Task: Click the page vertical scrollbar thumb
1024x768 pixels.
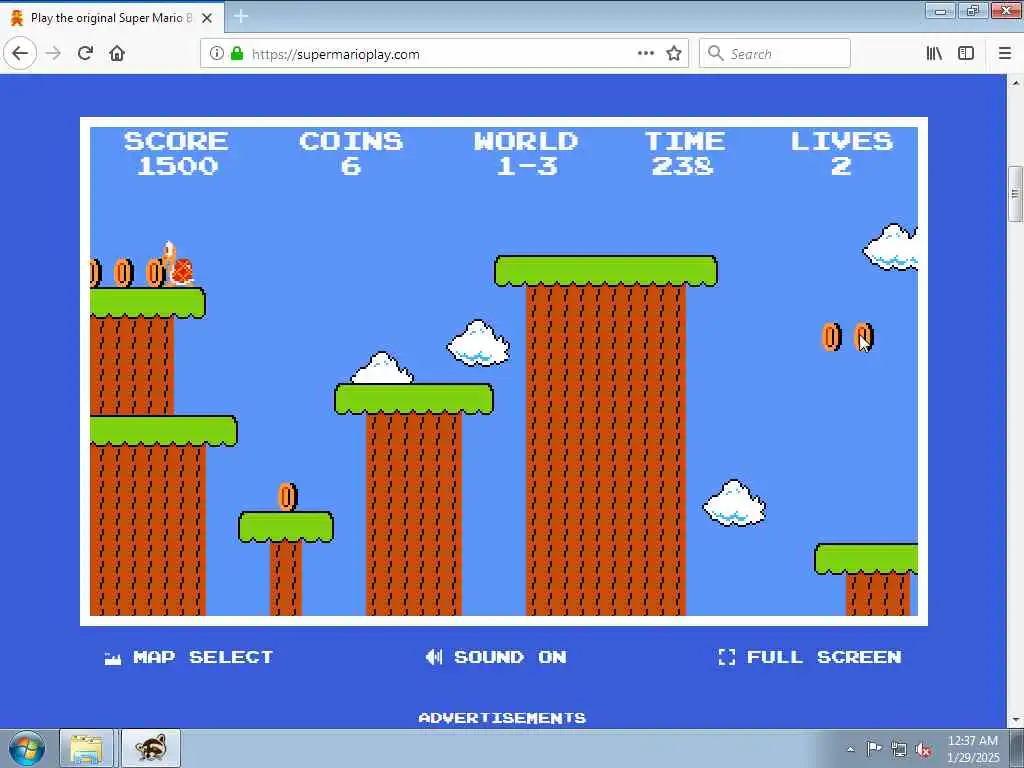Action: (x=1015, y=195)
